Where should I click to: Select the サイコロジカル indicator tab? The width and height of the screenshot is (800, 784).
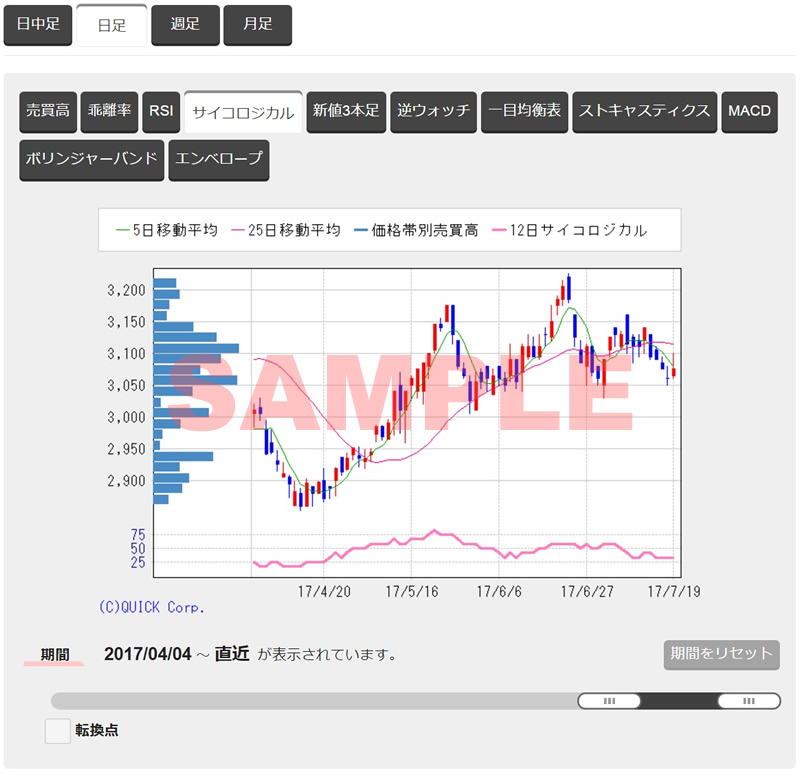[243, 112]
